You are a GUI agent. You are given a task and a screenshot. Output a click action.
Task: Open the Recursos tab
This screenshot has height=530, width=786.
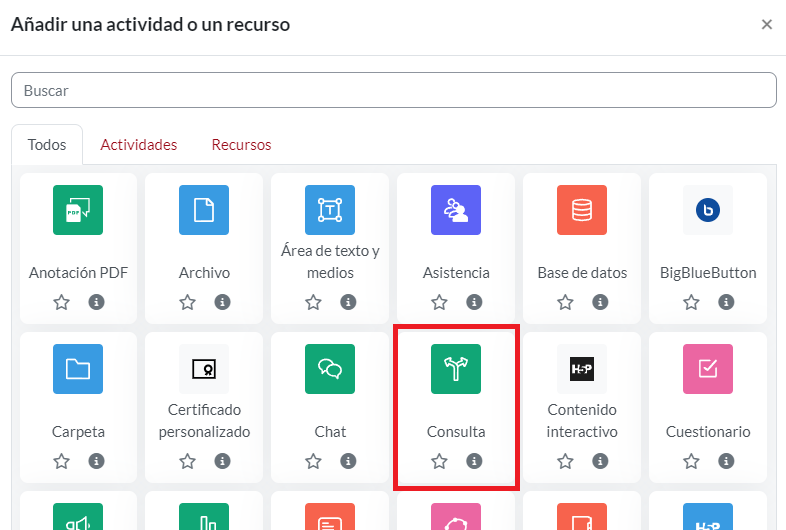[242, 145]
